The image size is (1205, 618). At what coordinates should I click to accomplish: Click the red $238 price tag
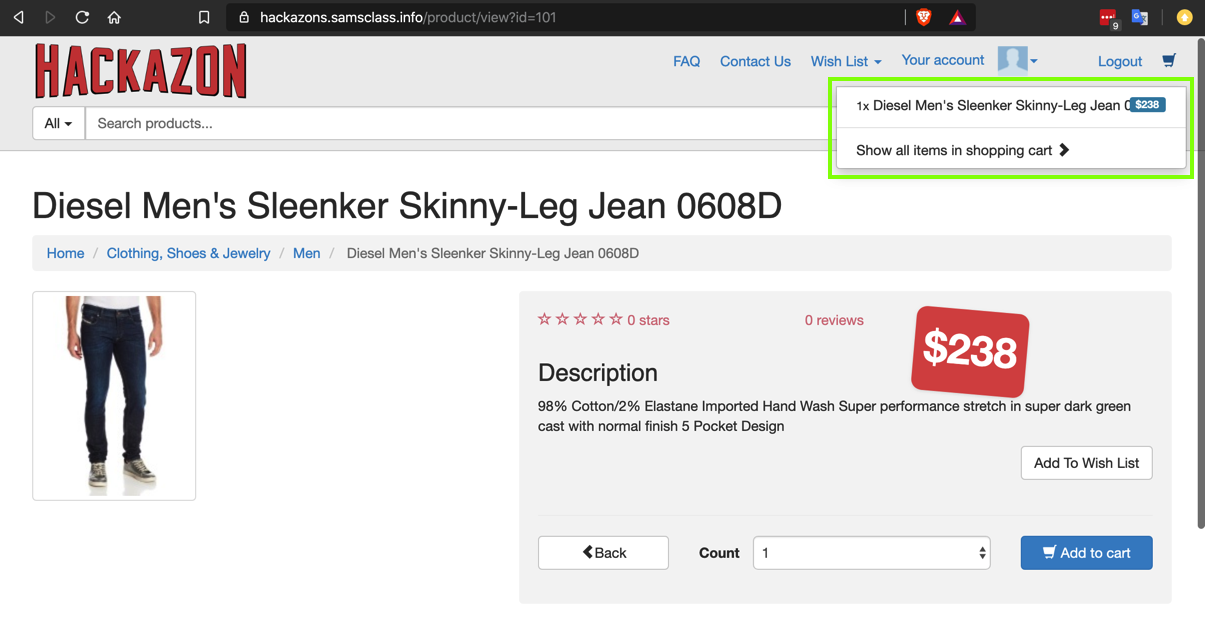click(x=970, y=351)
